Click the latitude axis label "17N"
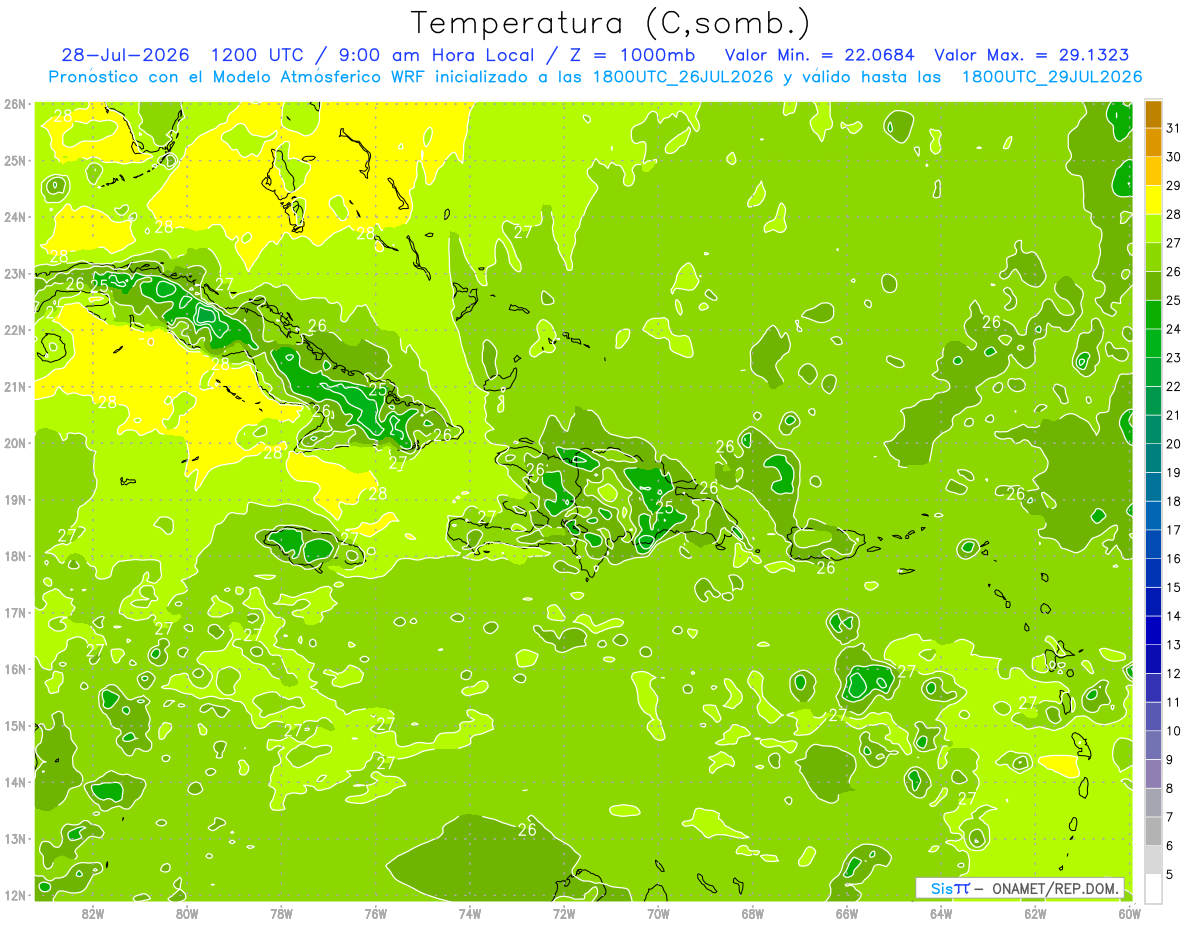The height and width of the screenshot is (927, 1200). coord(14,613)
